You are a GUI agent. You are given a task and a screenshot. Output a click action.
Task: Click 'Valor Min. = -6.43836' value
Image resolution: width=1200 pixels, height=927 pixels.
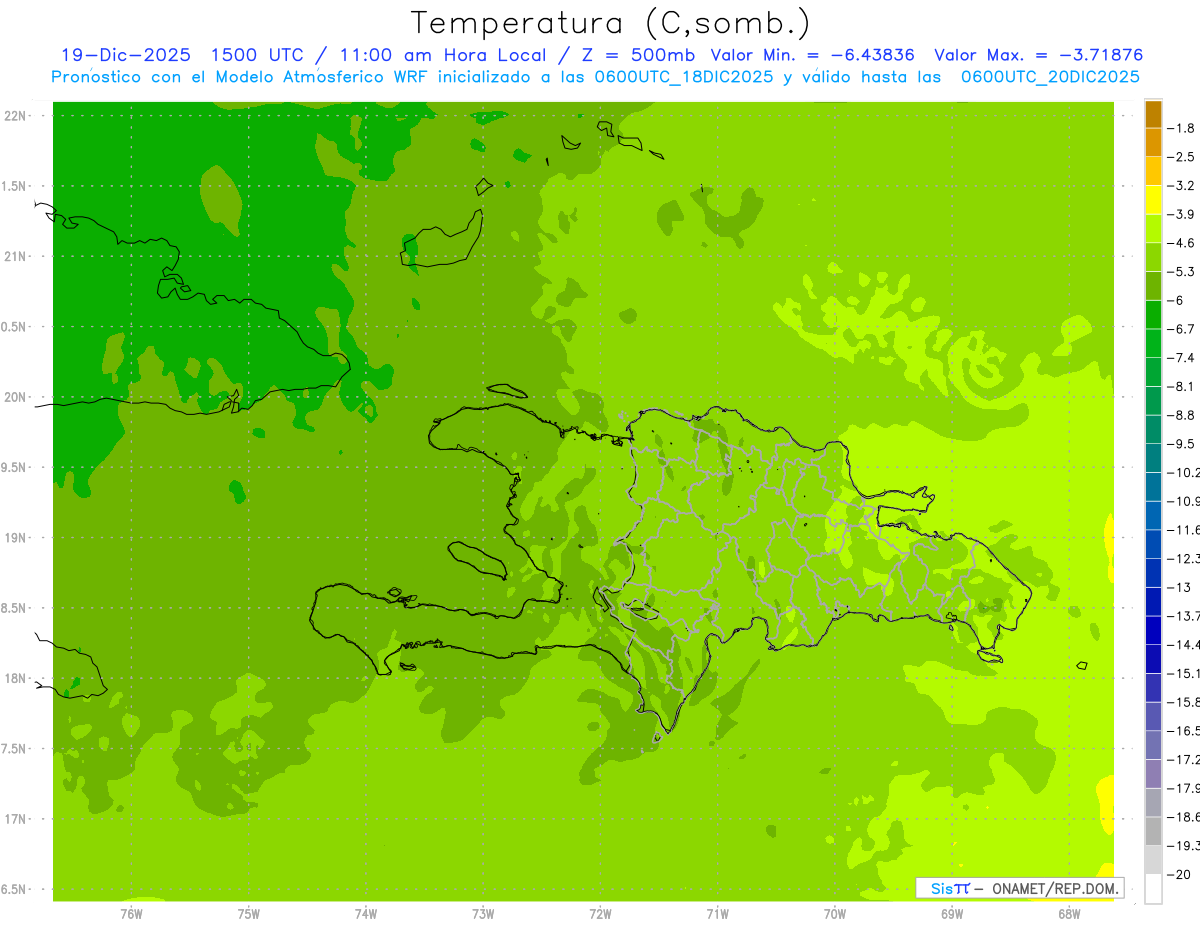point(812,55)
